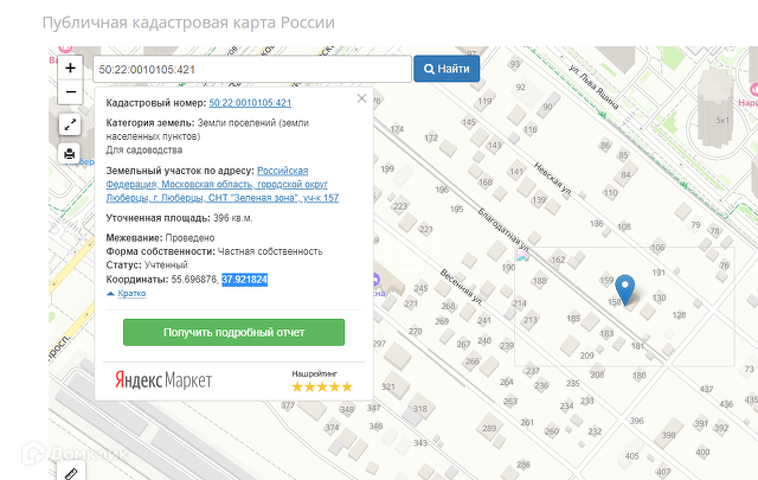Image resolution: width=758 pixels, height=480 pixels.
Task: Open the Яндекс Маркет logo
Action: (163, 380)
